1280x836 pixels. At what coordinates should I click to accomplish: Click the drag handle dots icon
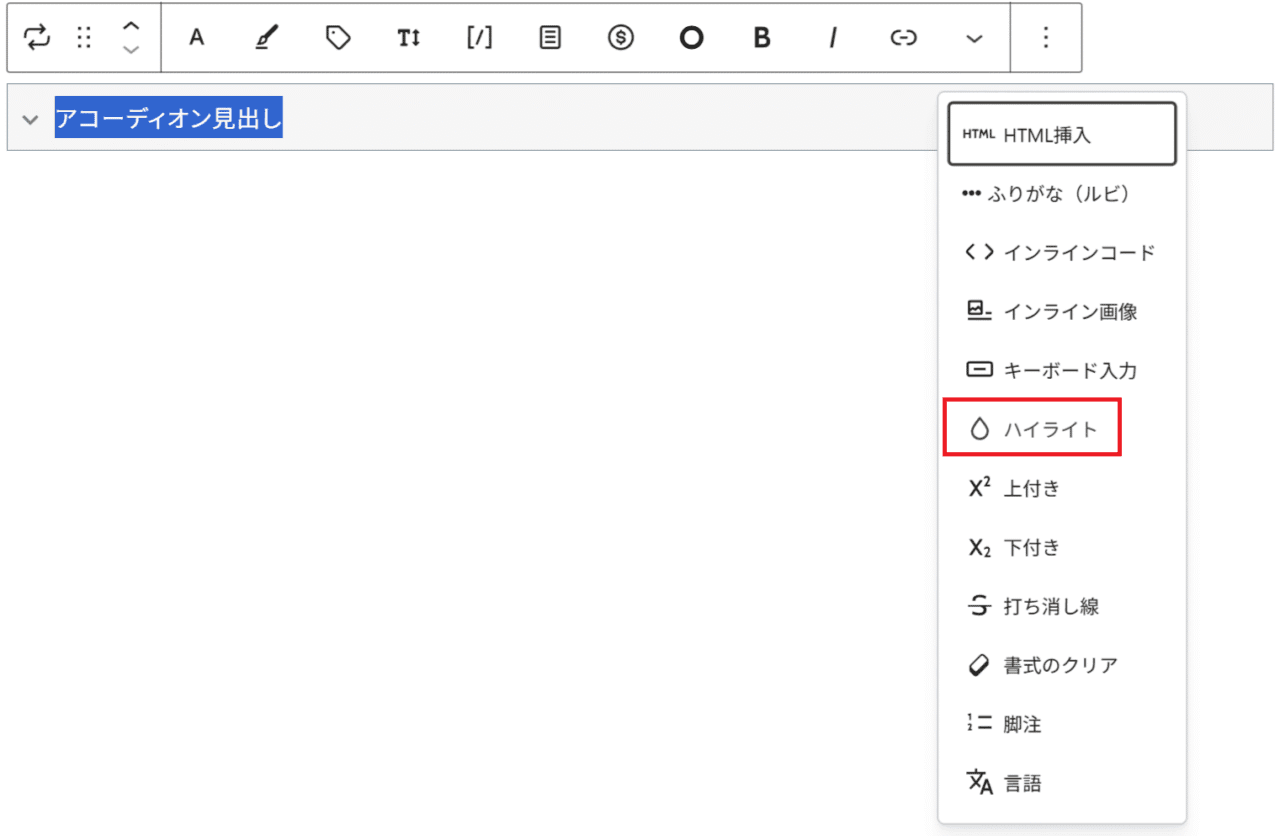point(84,38)
